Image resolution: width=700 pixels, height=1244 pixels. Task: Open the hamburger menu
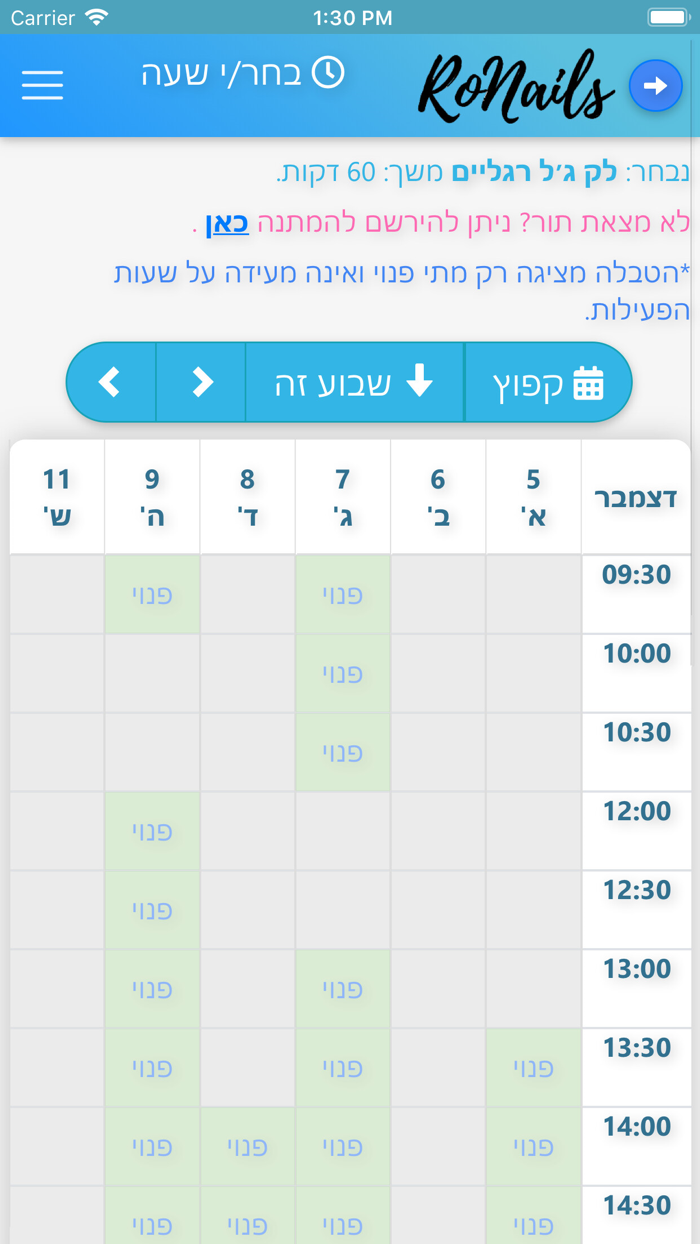click(42, 84)
